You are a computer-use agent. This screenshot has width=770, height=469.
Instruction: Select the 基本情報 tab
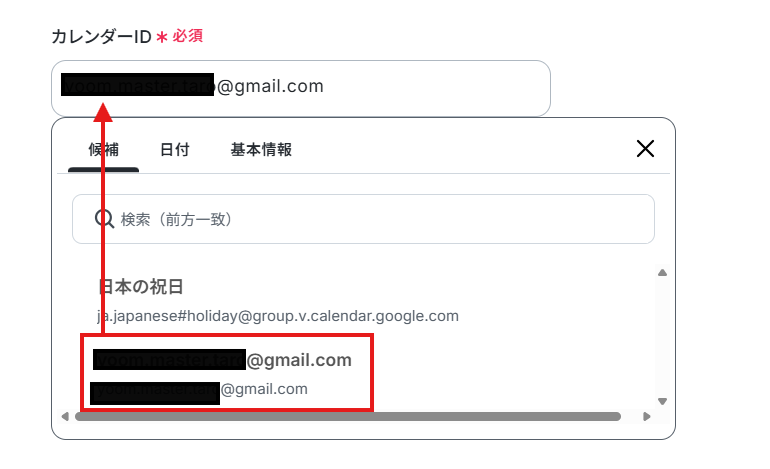[261, 149]
